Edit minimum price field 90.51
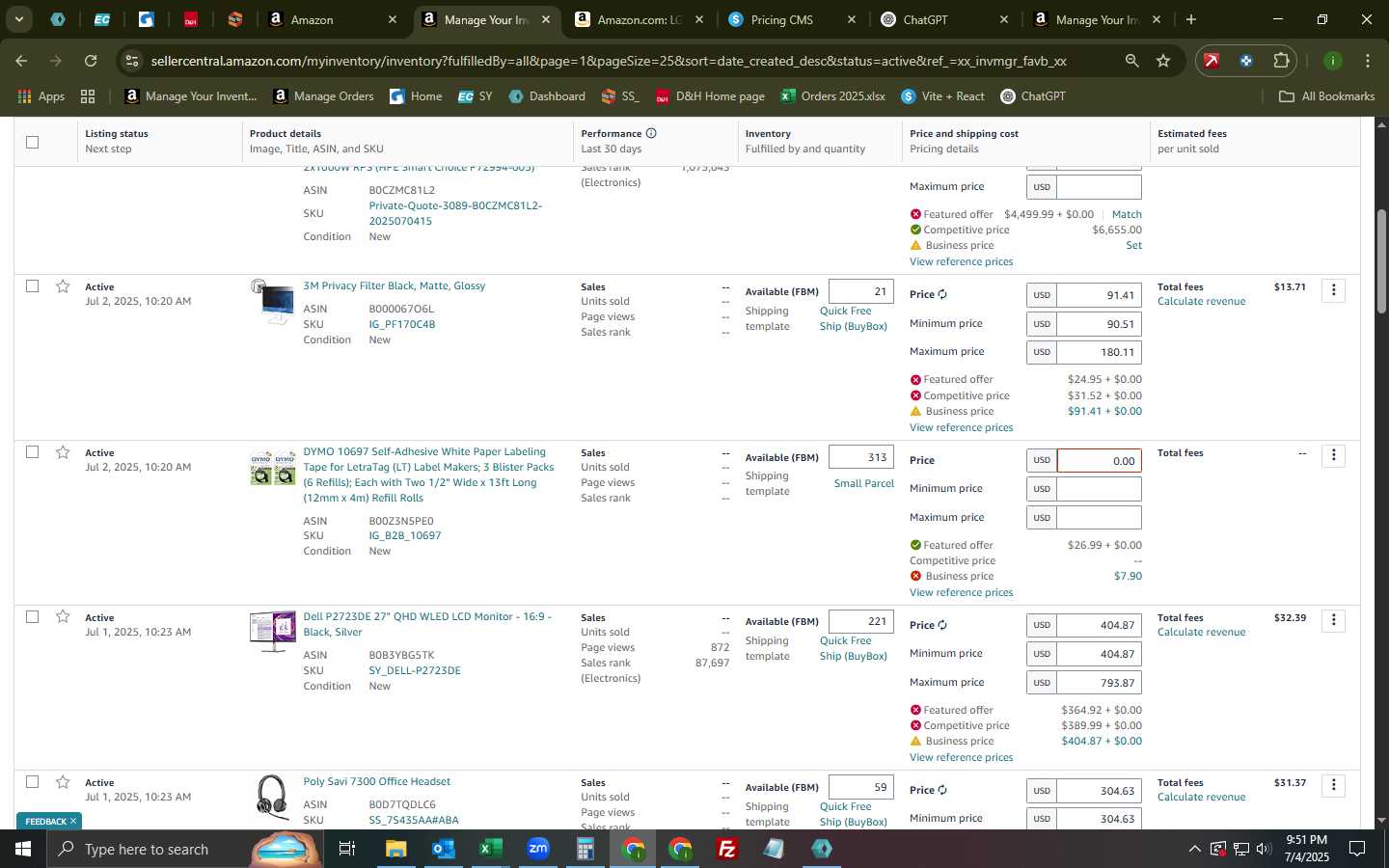1389x868 pixels. point(1099,324)
